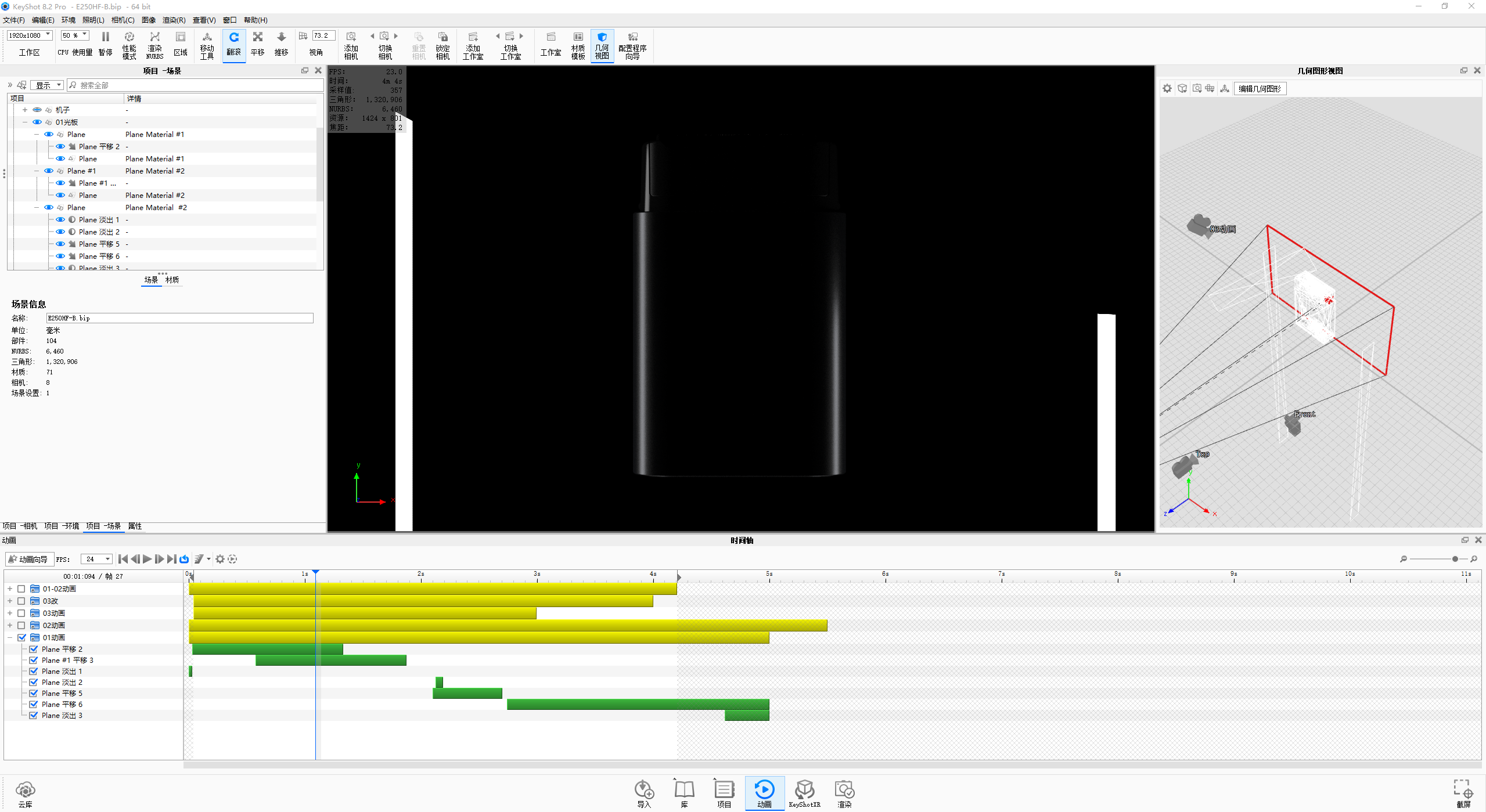Click the 平移 pan camera tool
This screenshot has width=1486, height=812.
(257, 44)
